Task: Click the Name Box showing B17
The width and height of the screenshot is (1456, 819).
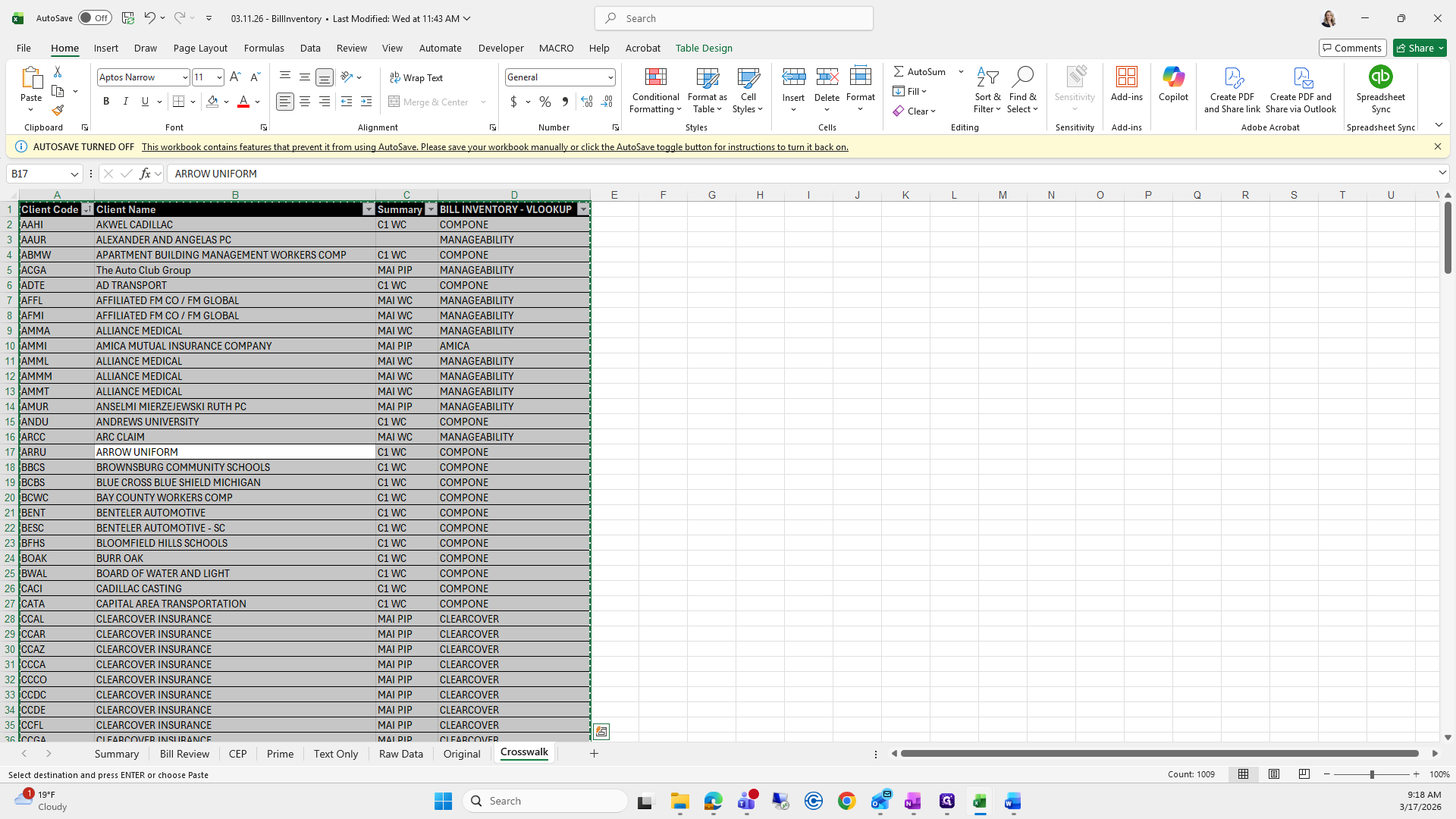Action: [x=38, y=174]
